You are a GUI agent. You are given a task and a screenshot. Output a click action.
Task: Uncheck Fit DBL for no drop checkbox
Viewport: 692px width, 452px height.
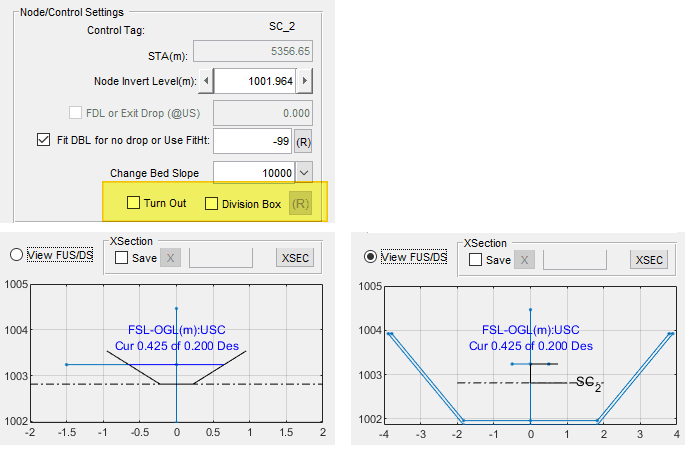pyautogui.click(x=42, y=141)
